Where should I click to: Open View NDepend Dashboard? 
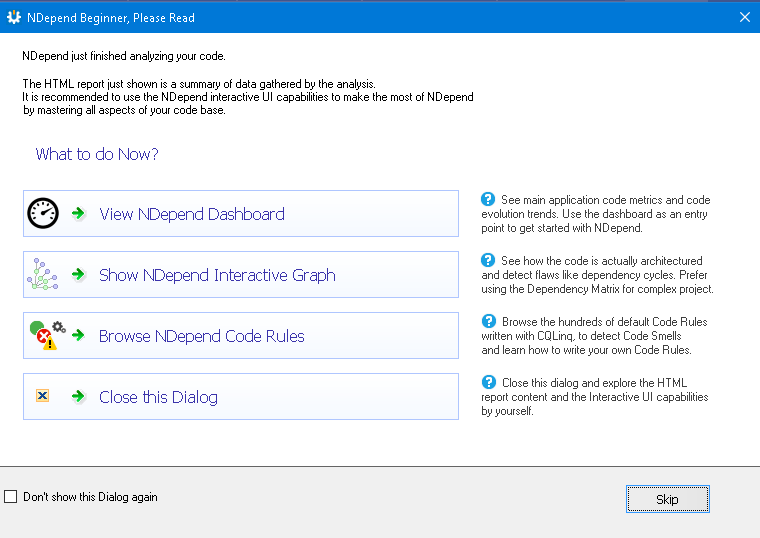241,213
